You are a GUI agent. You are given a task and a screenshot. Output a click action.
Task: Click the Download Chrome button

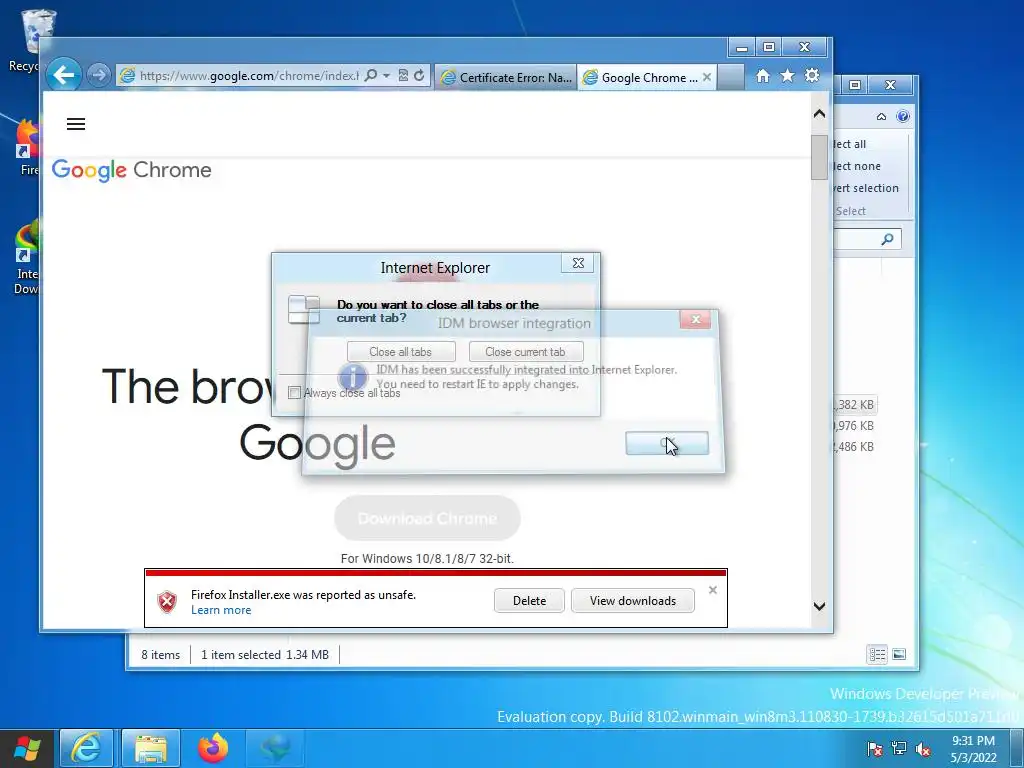tap(427, 518)
